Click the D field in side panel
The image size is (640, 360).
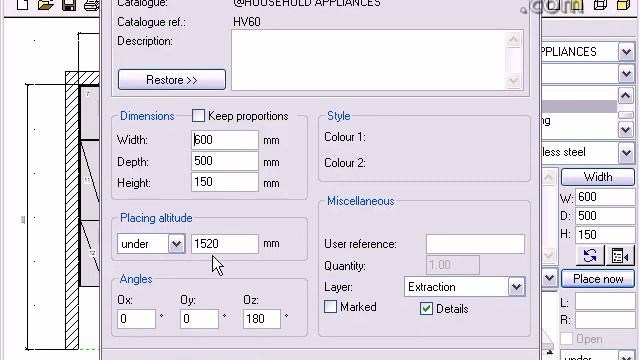click(606, 216)
